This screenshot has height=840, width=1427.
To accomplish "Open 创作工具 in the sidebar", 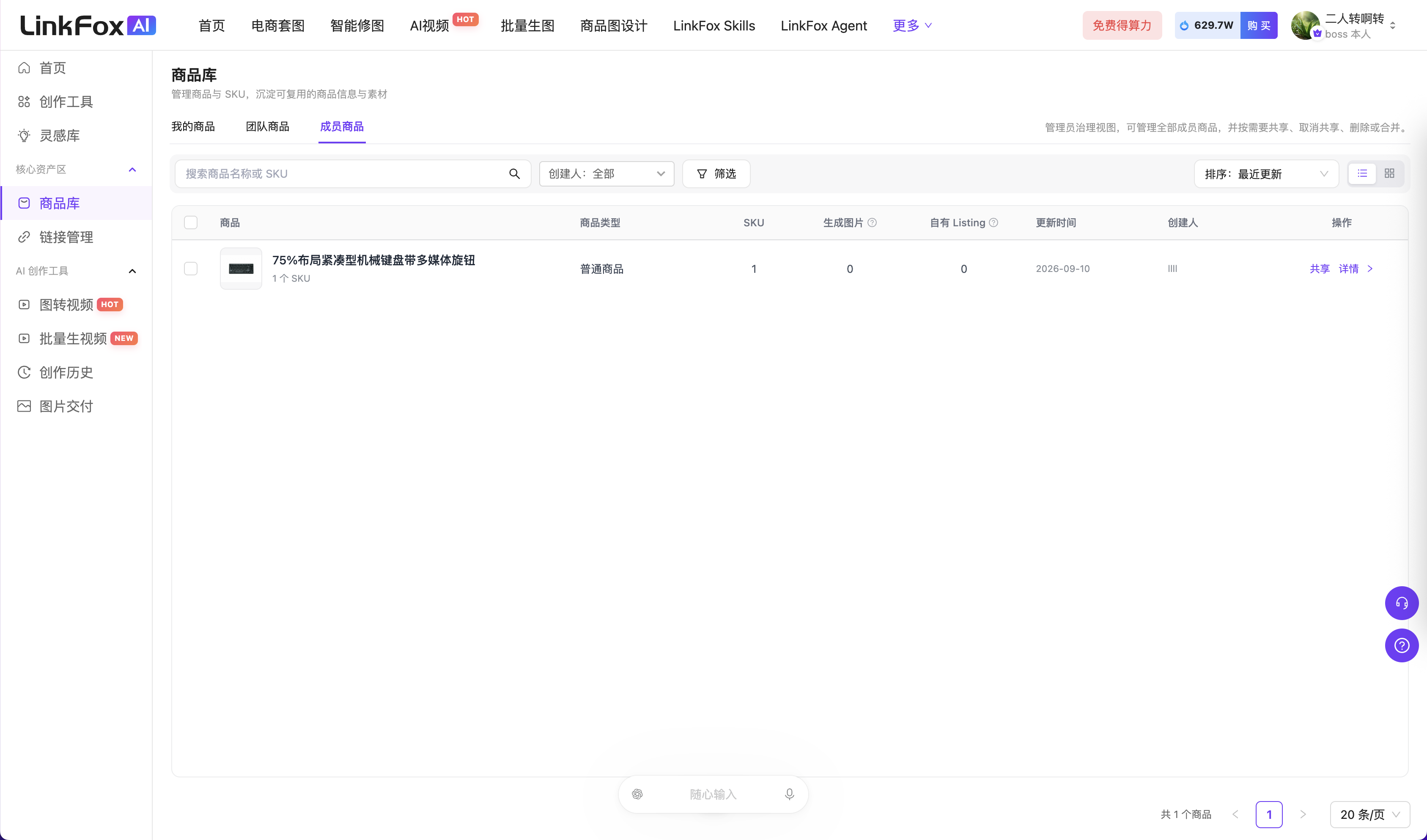I will pyautogui.click(x=76, y=102).
